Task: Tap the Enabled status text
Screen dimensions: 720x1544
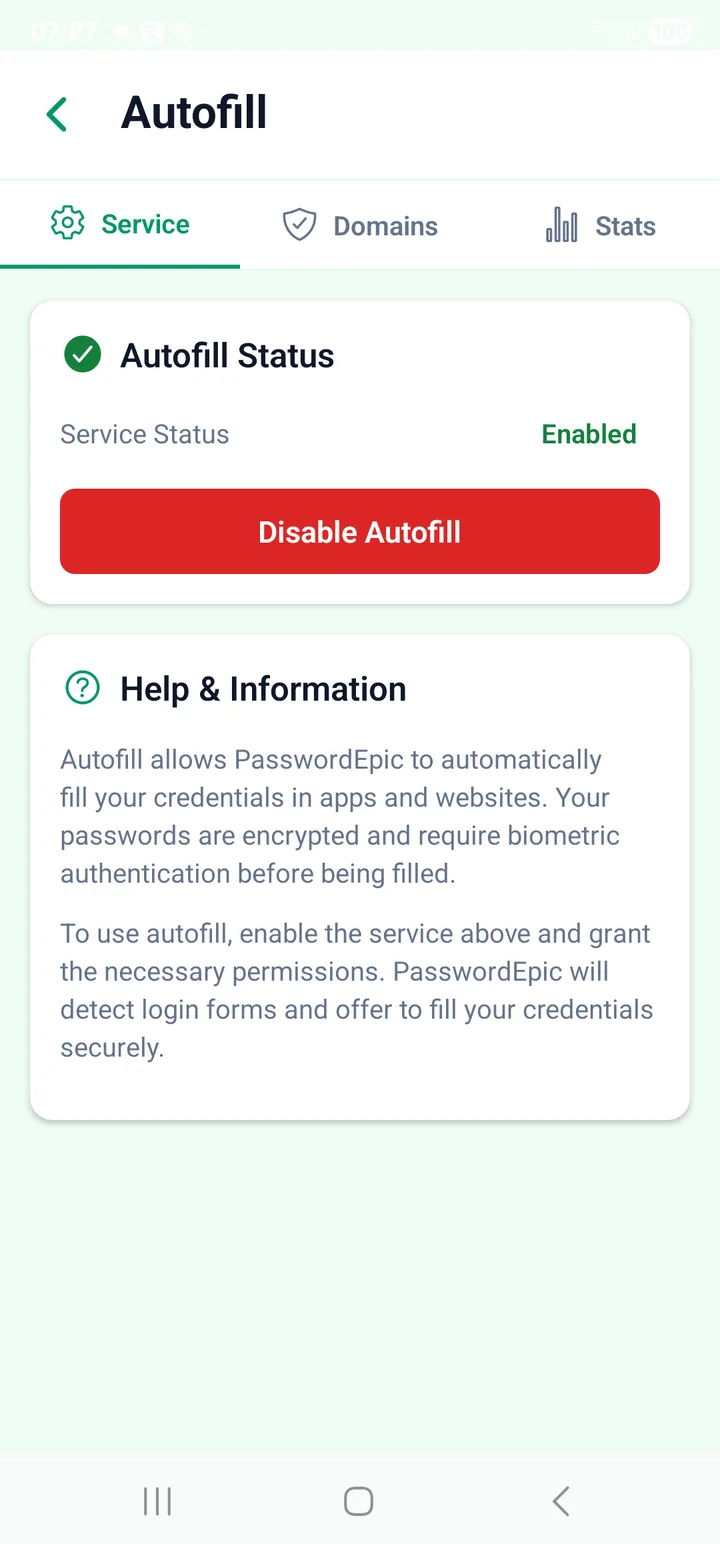Action: coord(589,434)
